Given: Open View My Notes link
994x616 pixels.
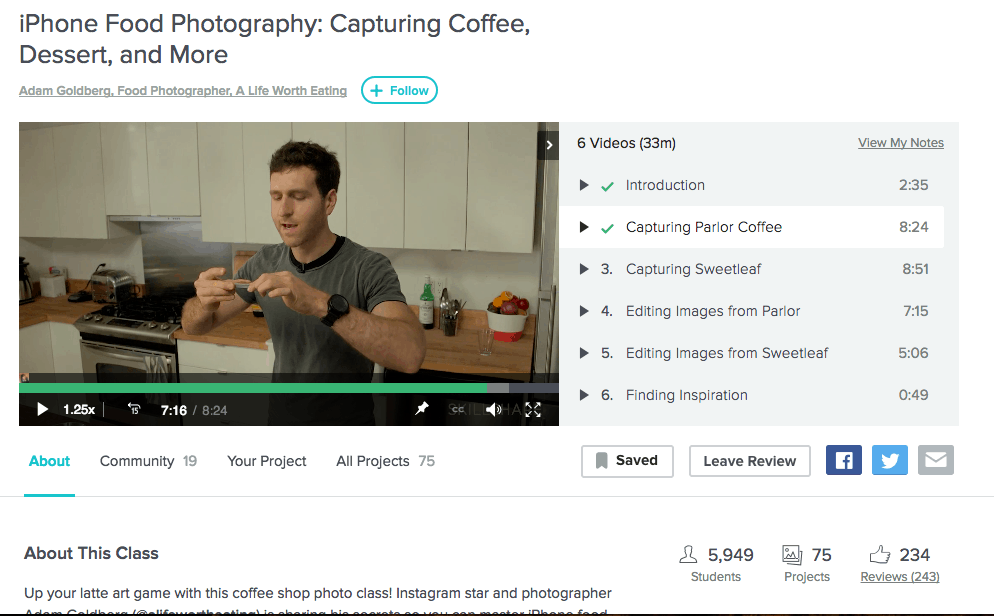Looking at the screenshot, I should [x=901, y=143].
